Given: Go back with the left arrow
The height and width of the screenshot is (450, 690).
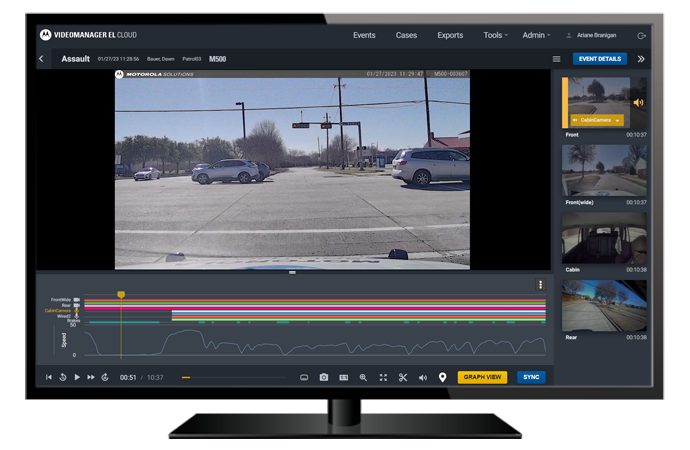Looking at the screenshot, I should click(x=41, y=59).
